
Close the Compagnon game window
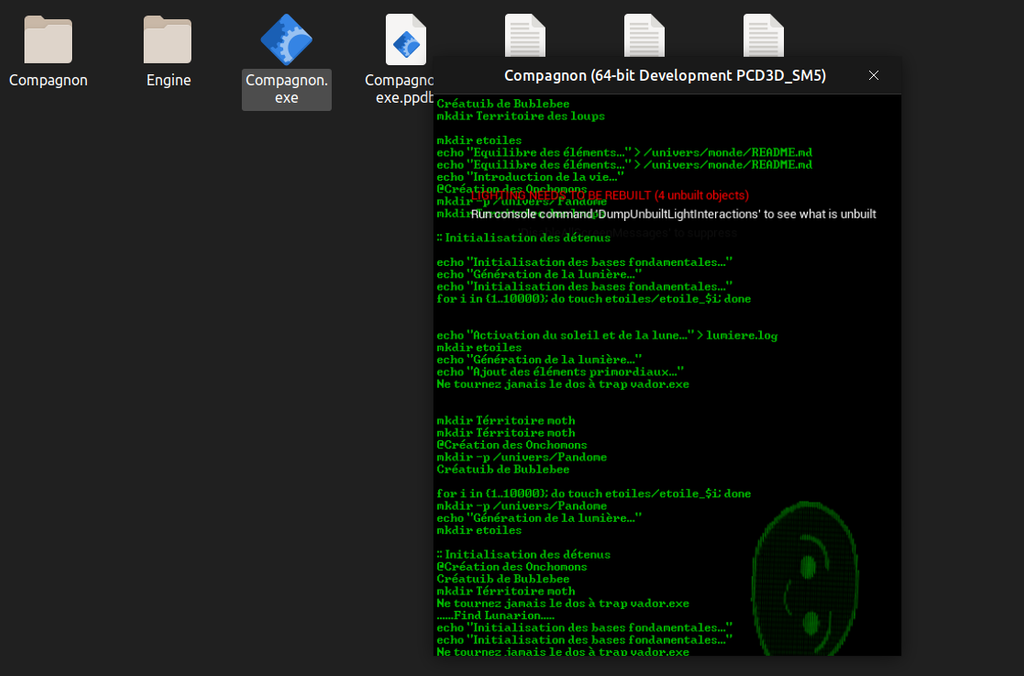coord(873,76)
